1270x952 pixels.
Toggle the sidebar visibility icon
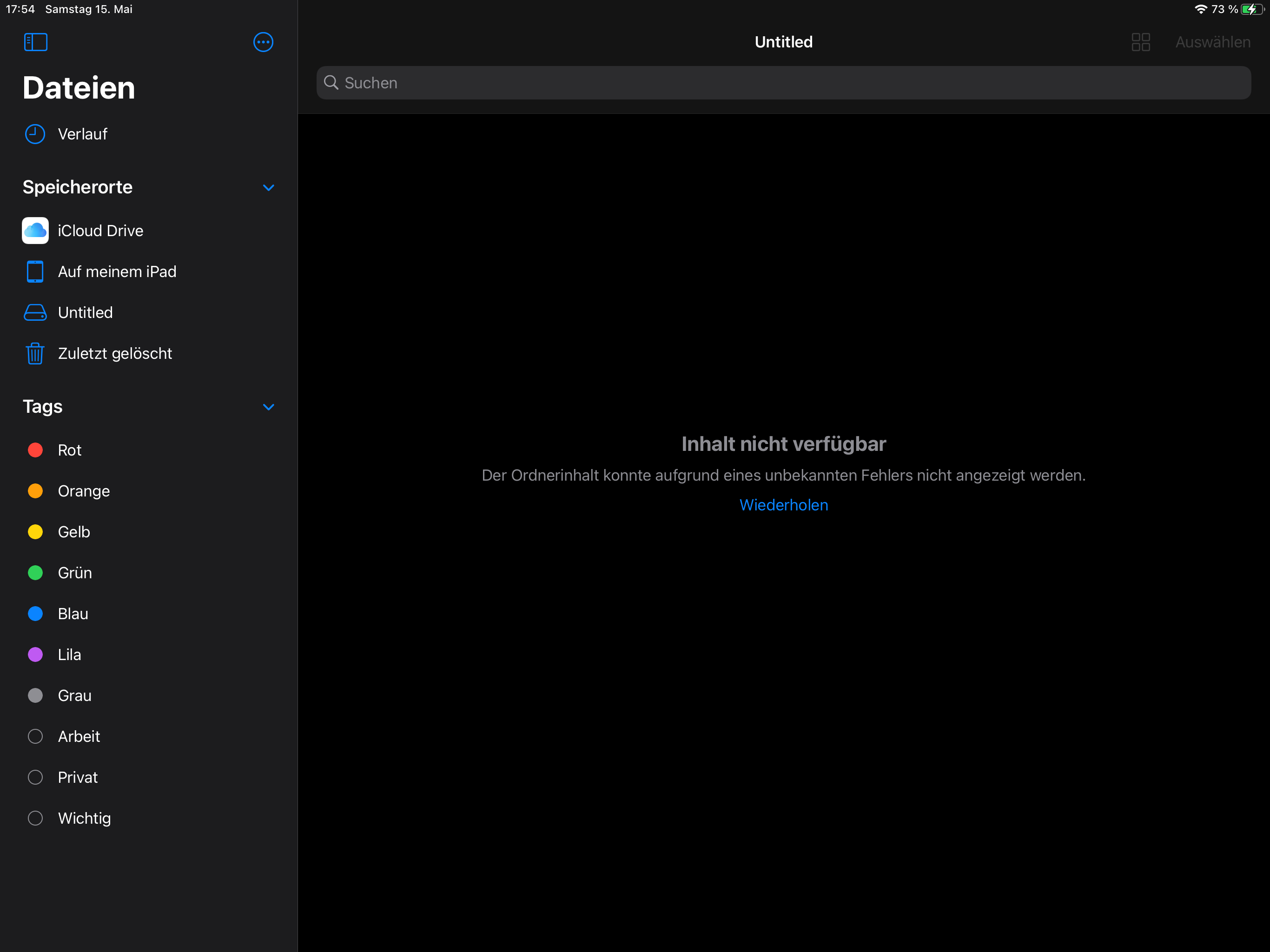point(36,42)
